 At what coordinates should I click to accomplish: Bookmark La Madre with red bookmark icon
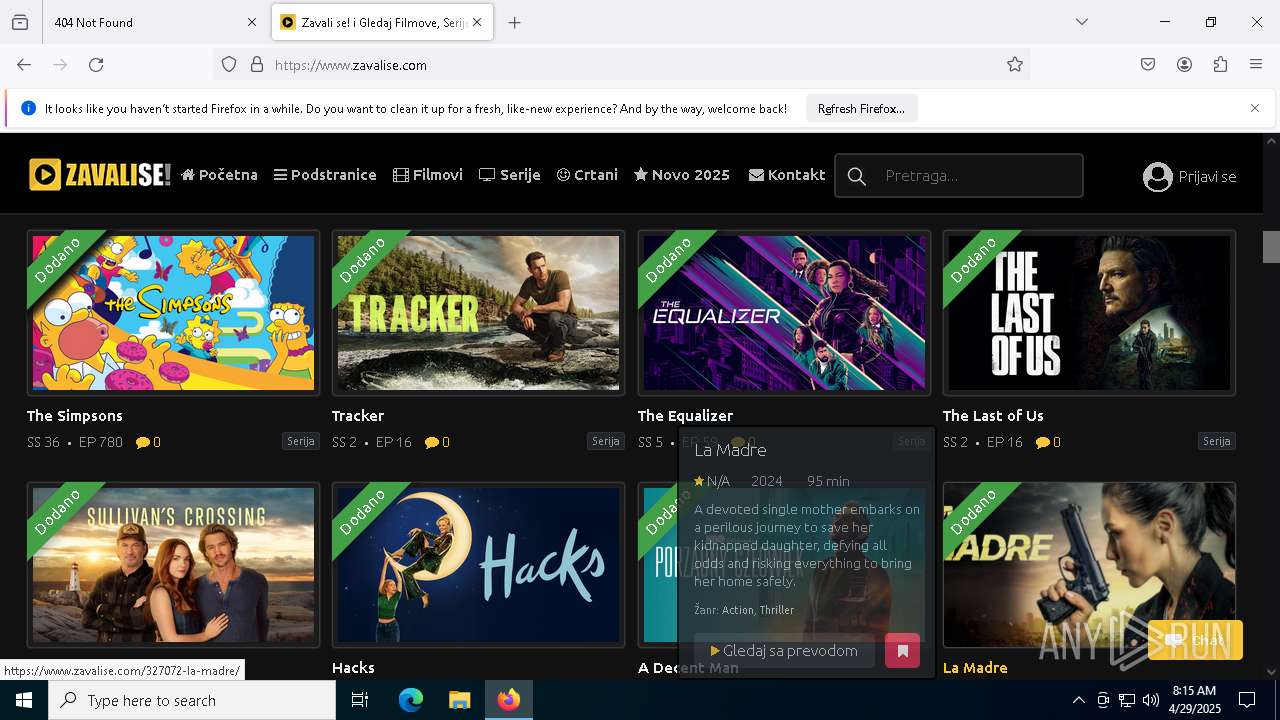(902, 651)
